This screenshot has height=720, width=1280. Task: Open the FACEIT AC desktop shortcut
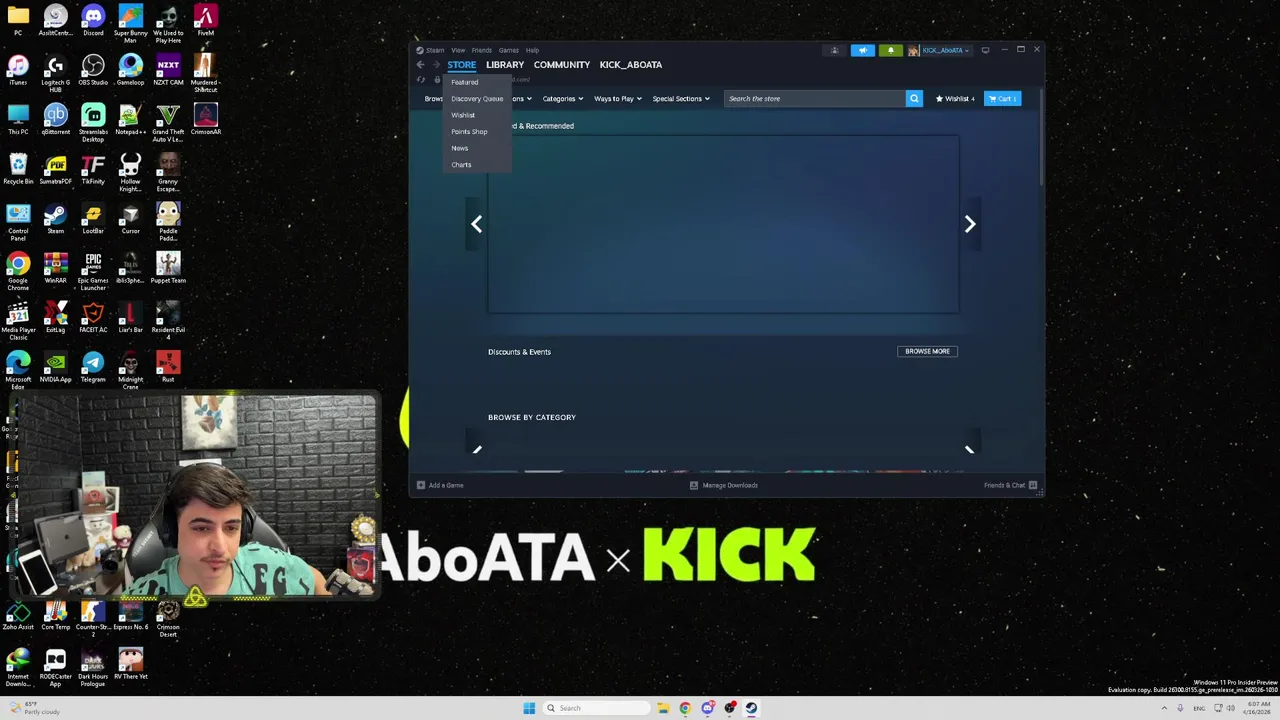pyautogui.click(x=93, y=317)
